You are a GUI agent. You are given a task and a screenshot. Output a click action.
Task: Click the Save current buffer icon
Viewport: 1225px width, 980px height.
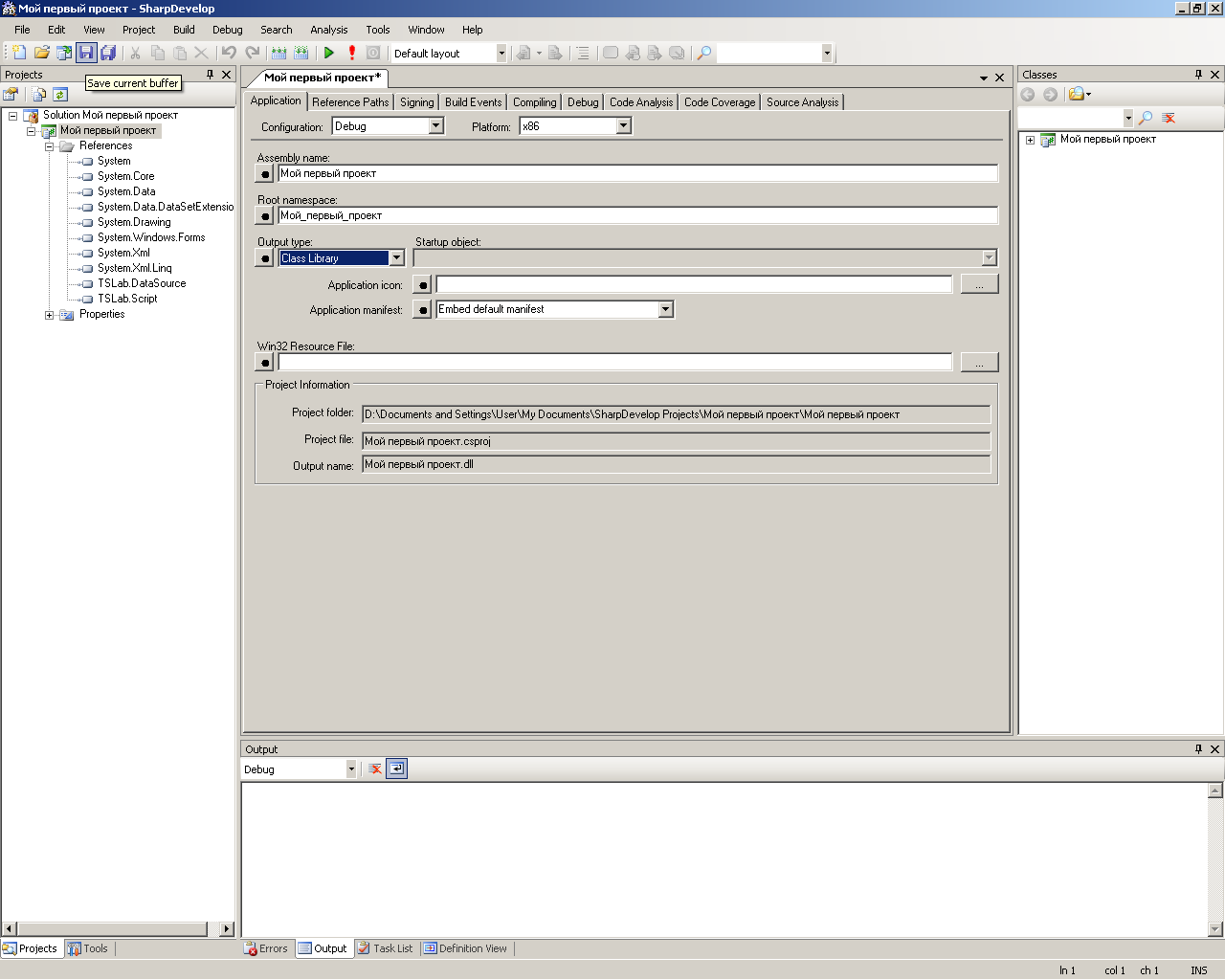pos(86,54)
